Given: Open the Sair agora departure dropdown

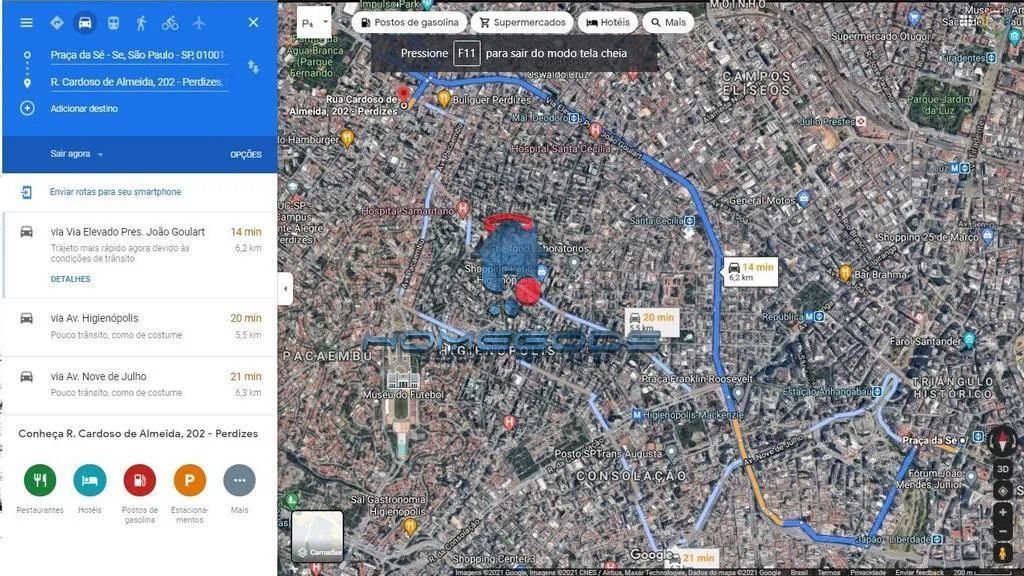Looking at the screenshot, I should (77, 154).
